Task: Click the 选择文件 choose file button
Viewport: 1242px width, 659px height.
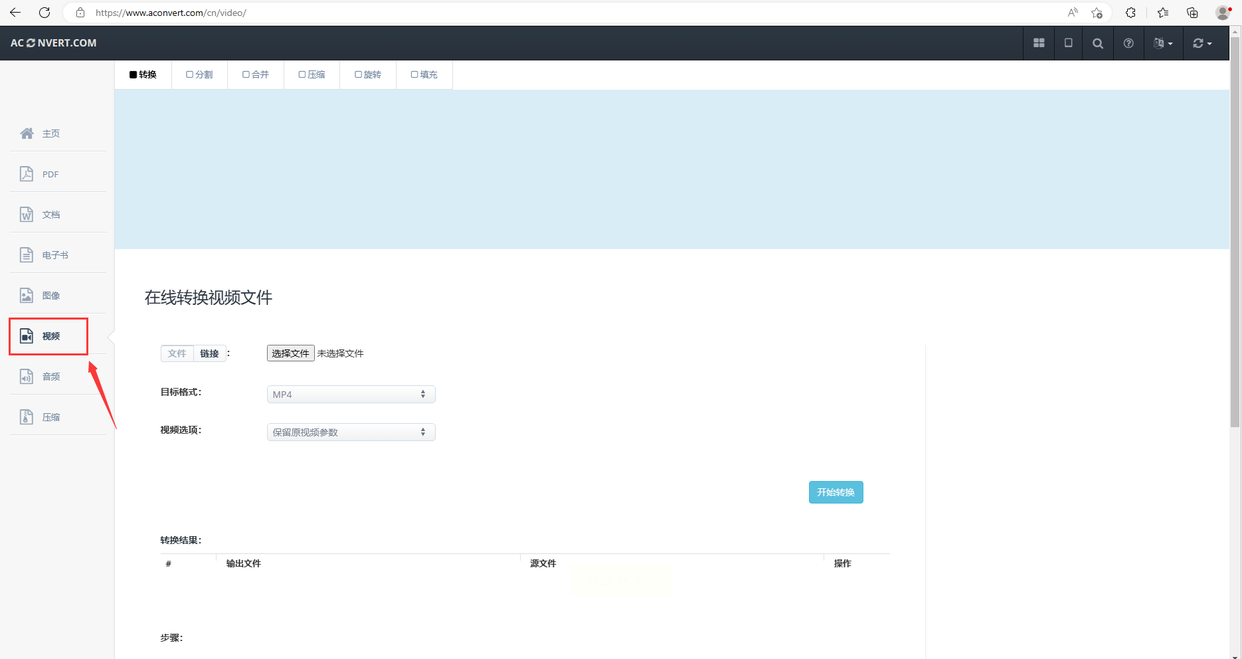Action: [x=290, y=353]
